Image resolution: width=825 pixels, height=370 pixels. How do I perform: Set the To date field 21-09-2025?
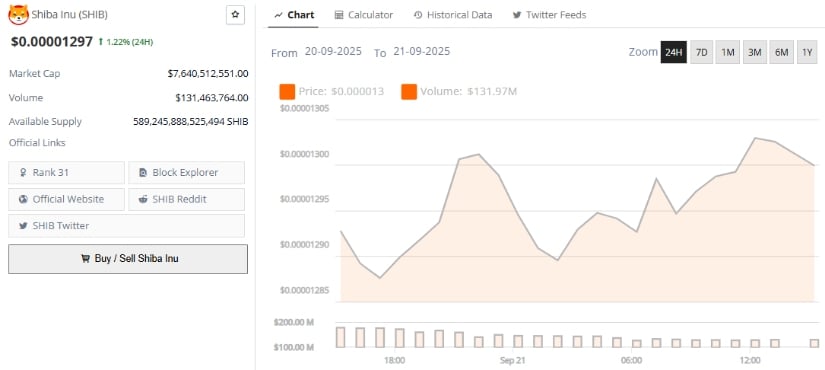pos(421,52)
